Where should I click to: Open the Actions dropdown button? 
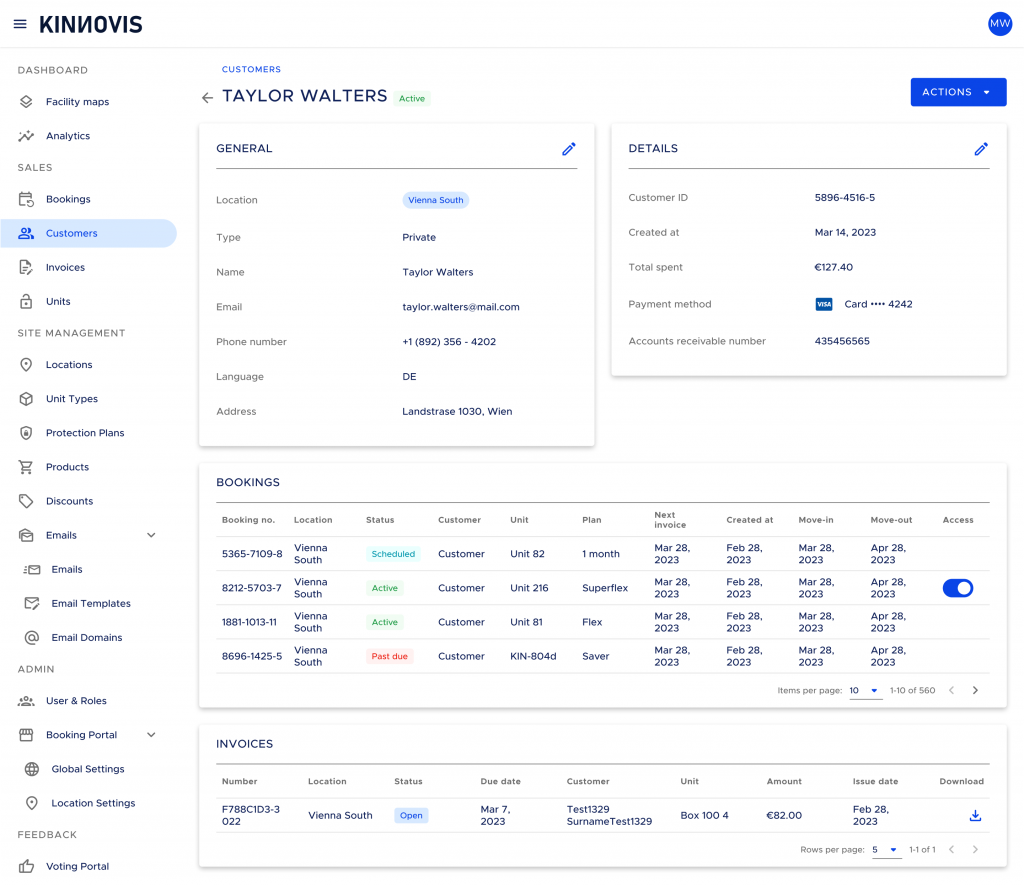958,92
